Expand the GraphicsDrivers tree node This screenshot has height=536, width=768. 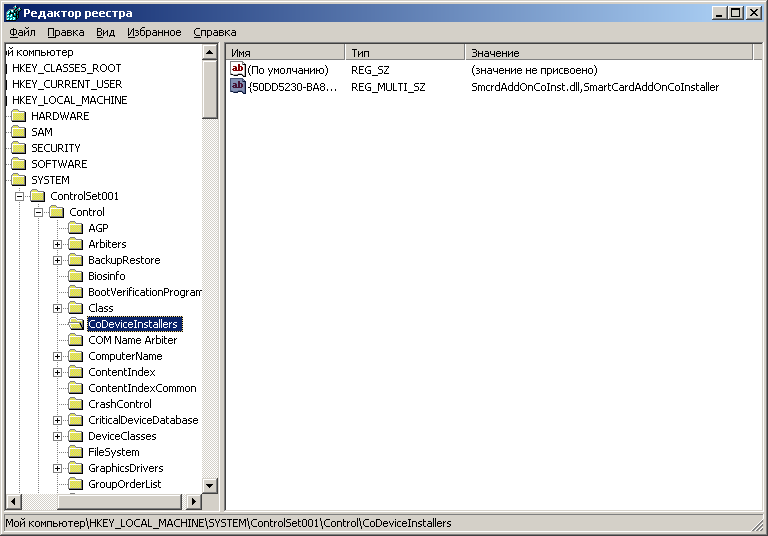point(57,468)
